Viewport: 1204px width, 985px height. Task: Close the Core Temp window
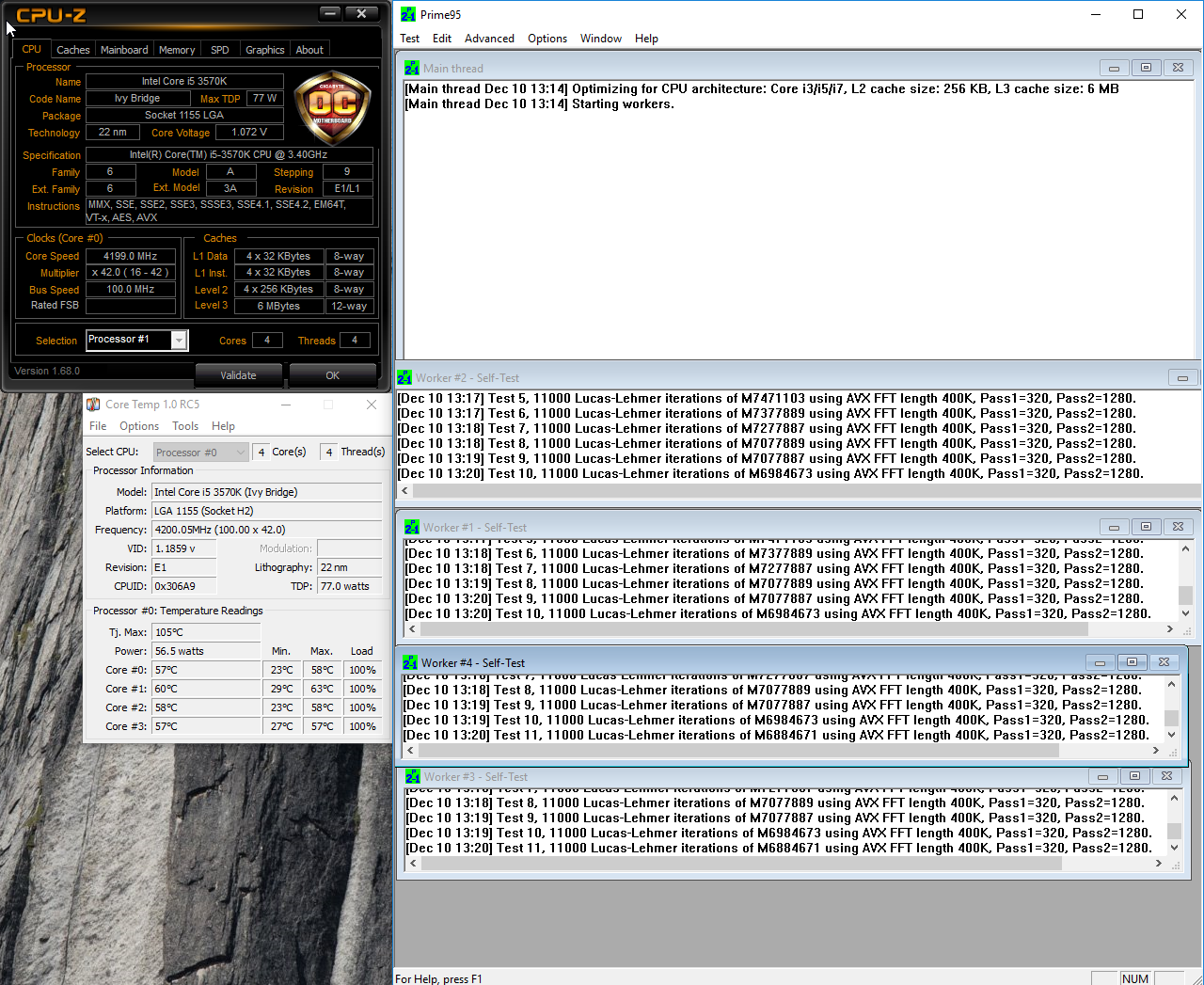(372, 405)
